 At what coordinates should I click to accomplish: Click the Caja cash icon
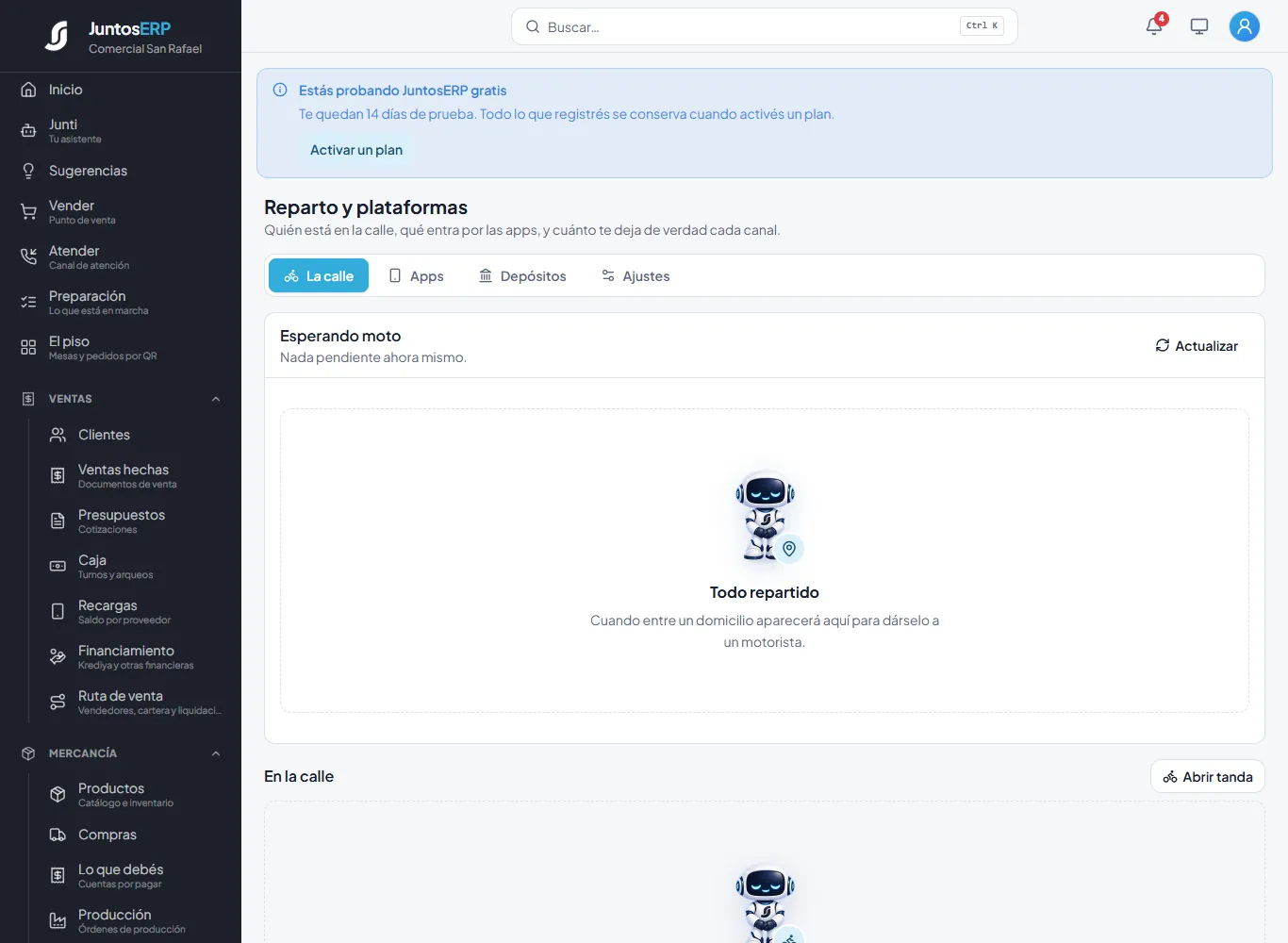pyautogui.click(x=58, y=567)
